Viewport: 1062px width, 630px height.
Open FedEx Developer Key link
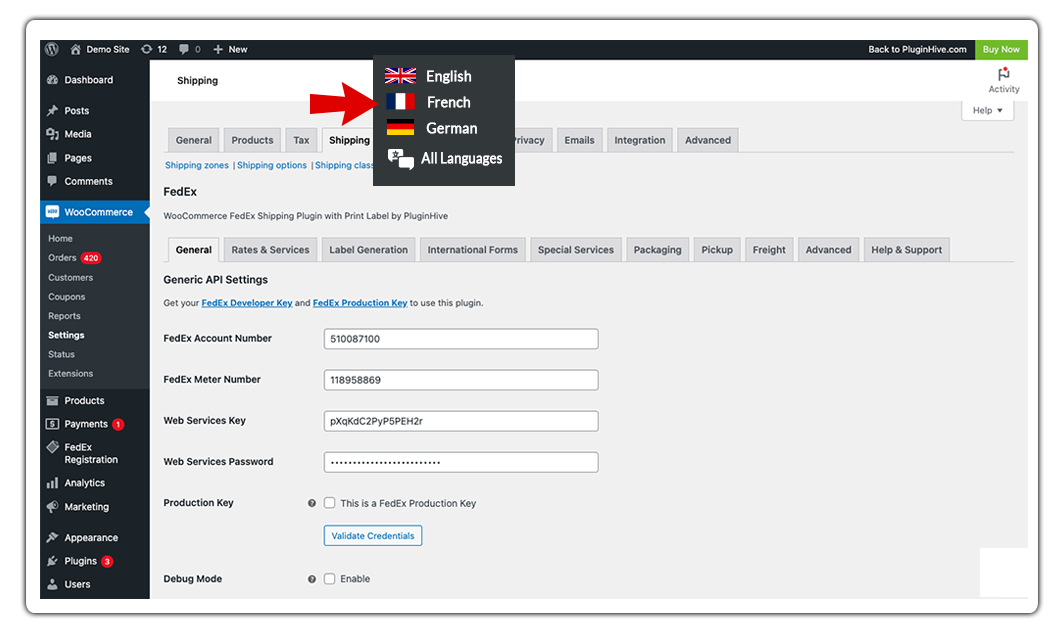pyautogui.click(x=247, y=303)
